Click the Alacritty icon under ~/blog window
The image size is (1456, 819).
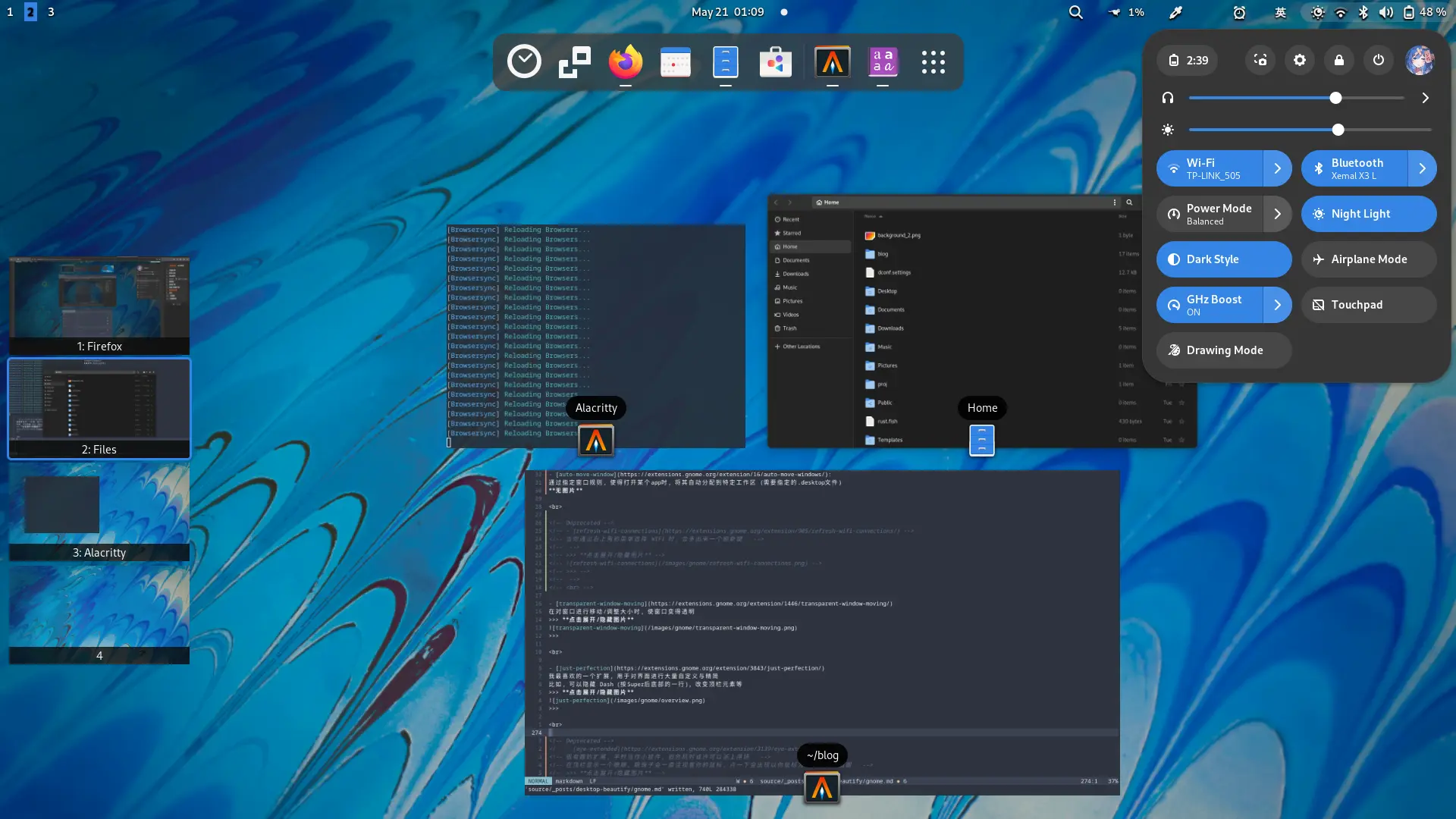[x=822, y=788]
